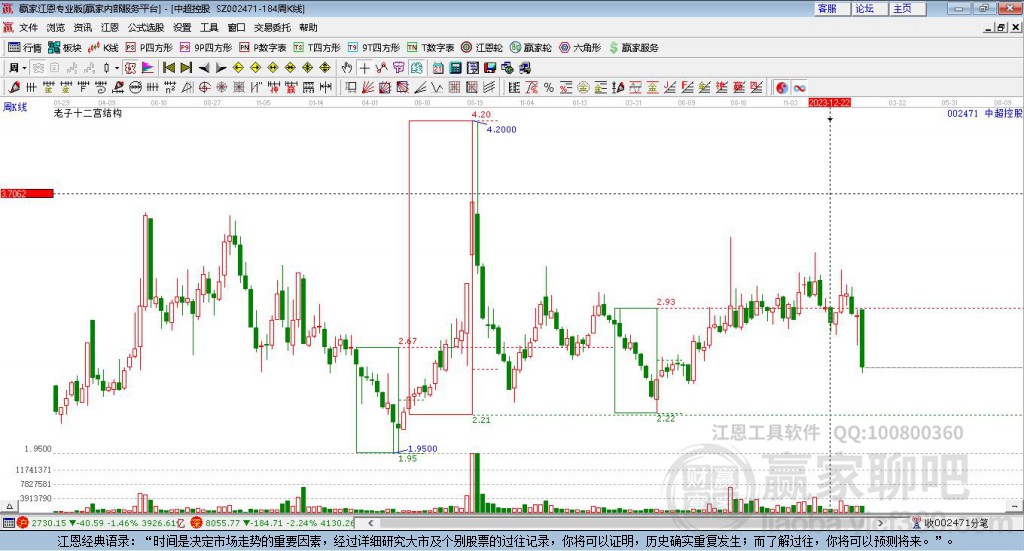1024x551 pixels.
Task: Toggle the yin-yang icon
Action: click(782, 87)
